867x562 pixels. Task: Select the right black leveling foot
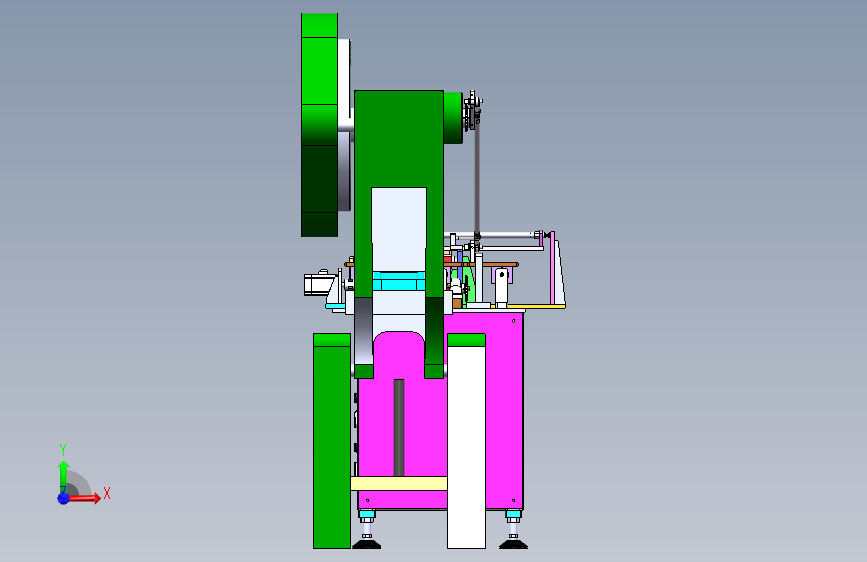513,544
